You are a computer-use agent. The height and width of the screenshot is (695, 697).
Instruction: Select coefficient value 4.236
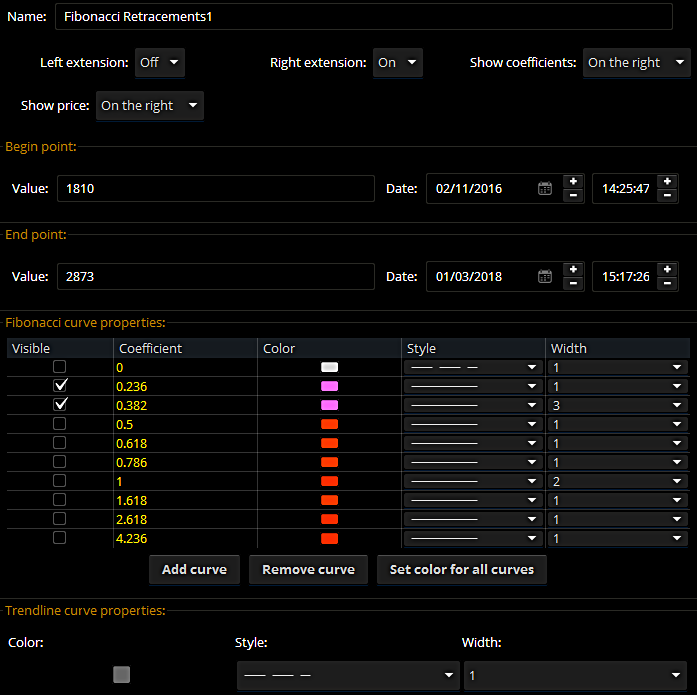pos(131,539)
